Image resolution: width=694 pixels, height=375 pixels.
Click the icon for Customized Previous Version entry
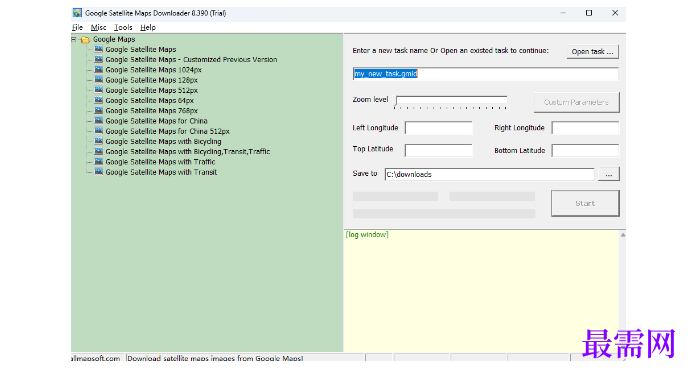point(98,59)
